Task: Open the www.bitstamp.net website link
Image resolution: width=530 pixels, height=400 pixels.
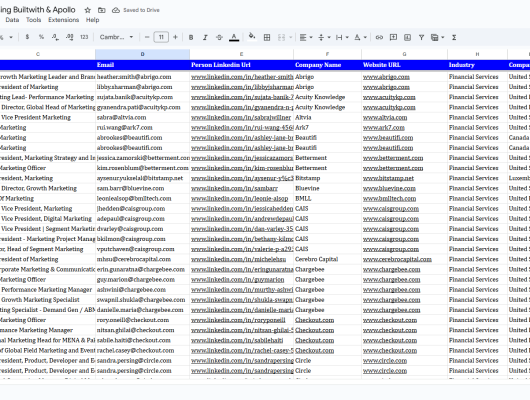Action: coord(388,179)
